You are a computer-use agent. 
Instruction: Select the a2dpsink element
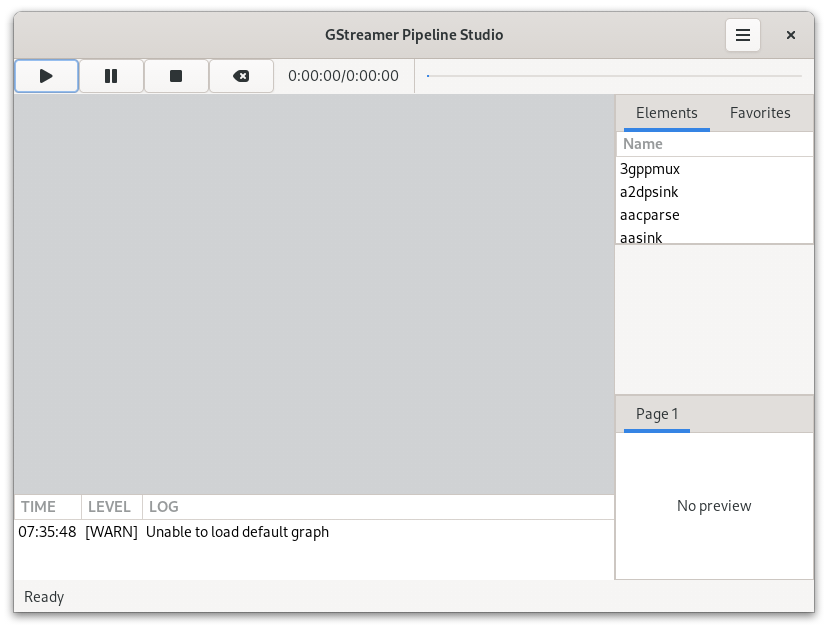[714, 192]
